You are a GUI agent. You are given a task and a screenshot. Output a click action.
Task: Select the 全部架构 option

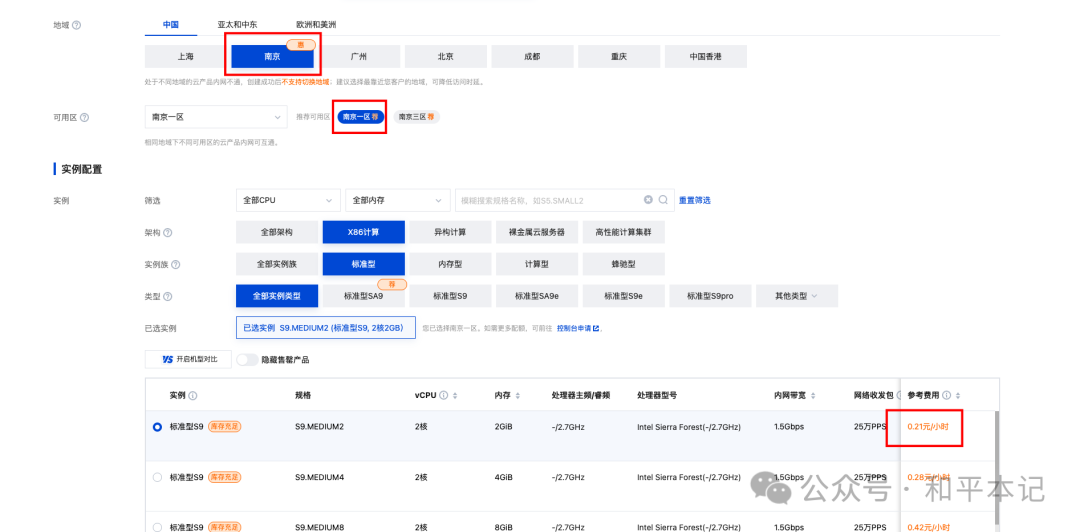pyautogui.click(x=277, y=232)
